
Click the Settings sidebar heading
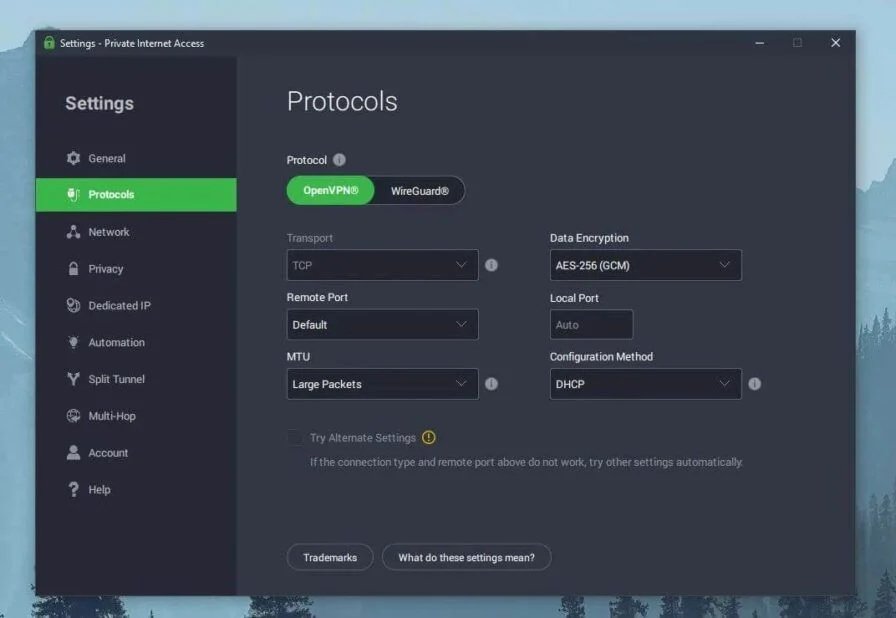(x=99, y=103)
